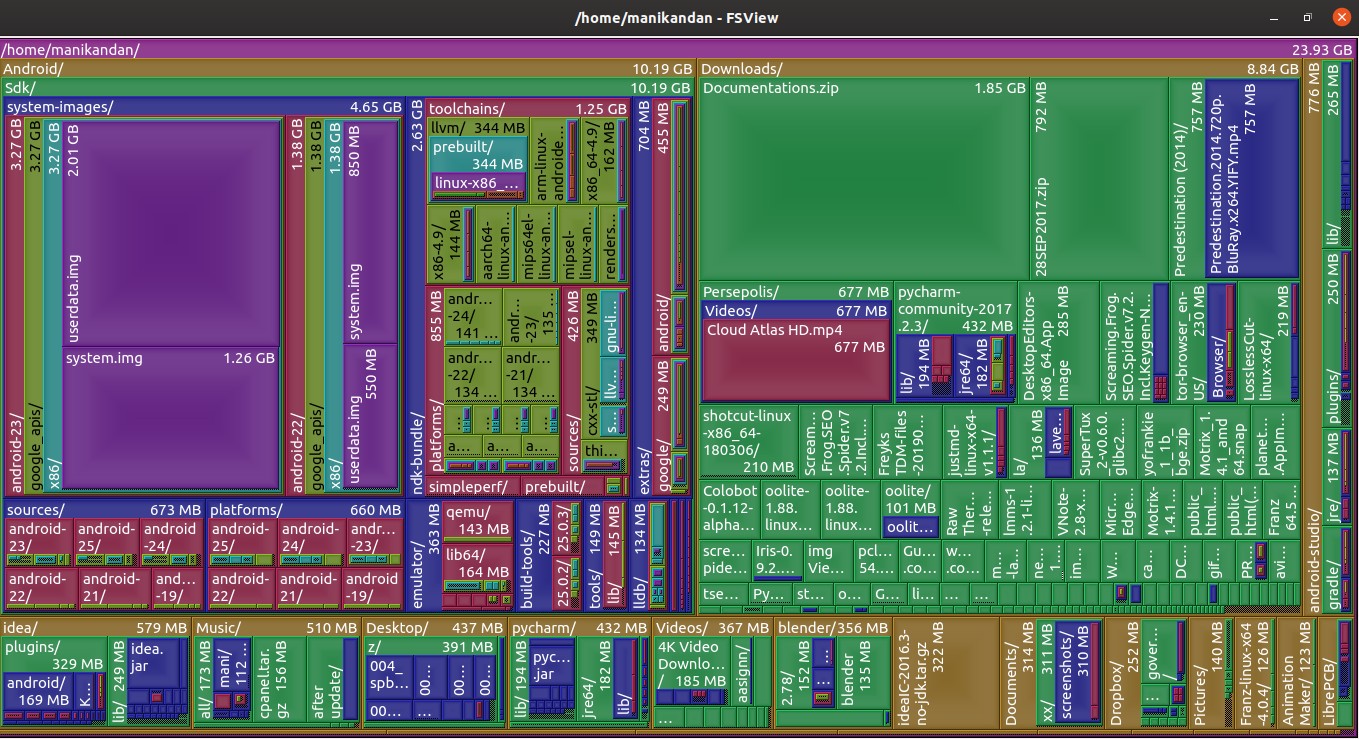Image resolution: width=1359 pixels, height=739 pixels.
Task: Open the Sdk/ directory header
Action: [347, 88]
